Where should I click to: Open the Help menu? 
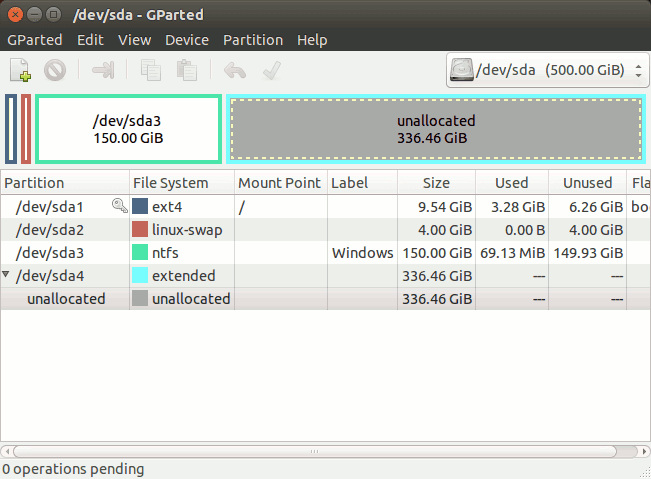[x=312, y=40]
